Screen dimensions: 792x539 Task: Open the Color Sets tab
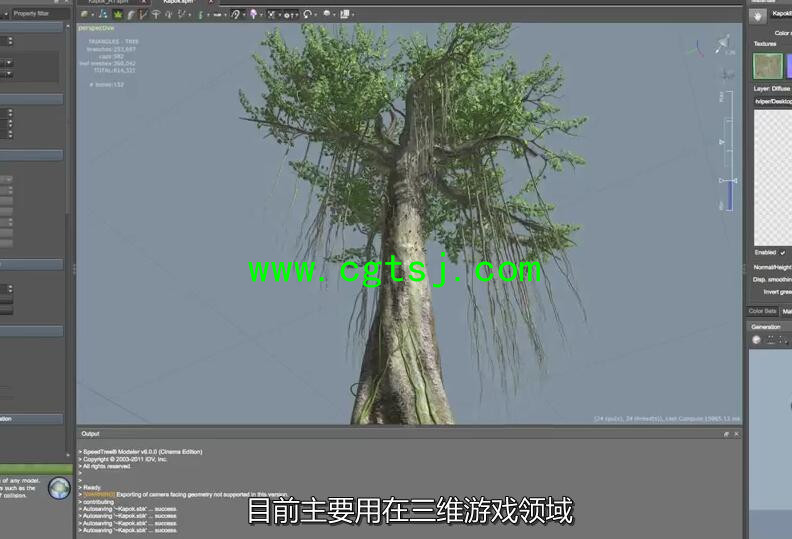[763, 311]
